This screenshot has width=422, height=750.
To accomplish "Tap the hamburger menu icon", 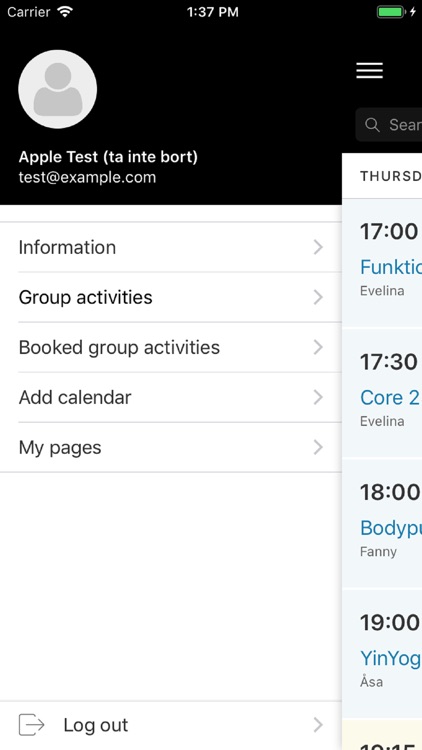I will tap(369, 71).
